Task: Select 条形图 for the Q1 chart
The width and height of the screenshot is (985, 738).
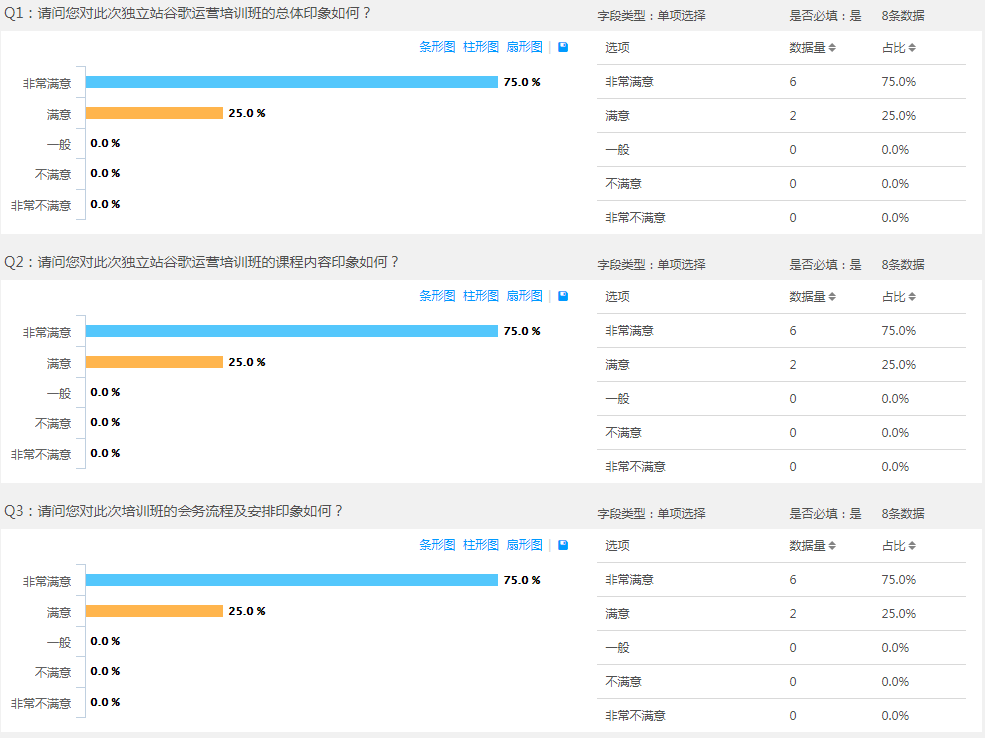Action: click(437, 47)
